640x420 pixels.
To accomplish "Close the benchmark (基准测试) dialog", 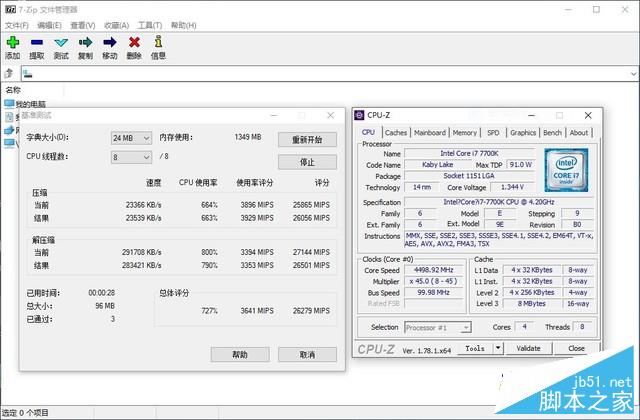I will pyautogui.click(x=331, y=116).
